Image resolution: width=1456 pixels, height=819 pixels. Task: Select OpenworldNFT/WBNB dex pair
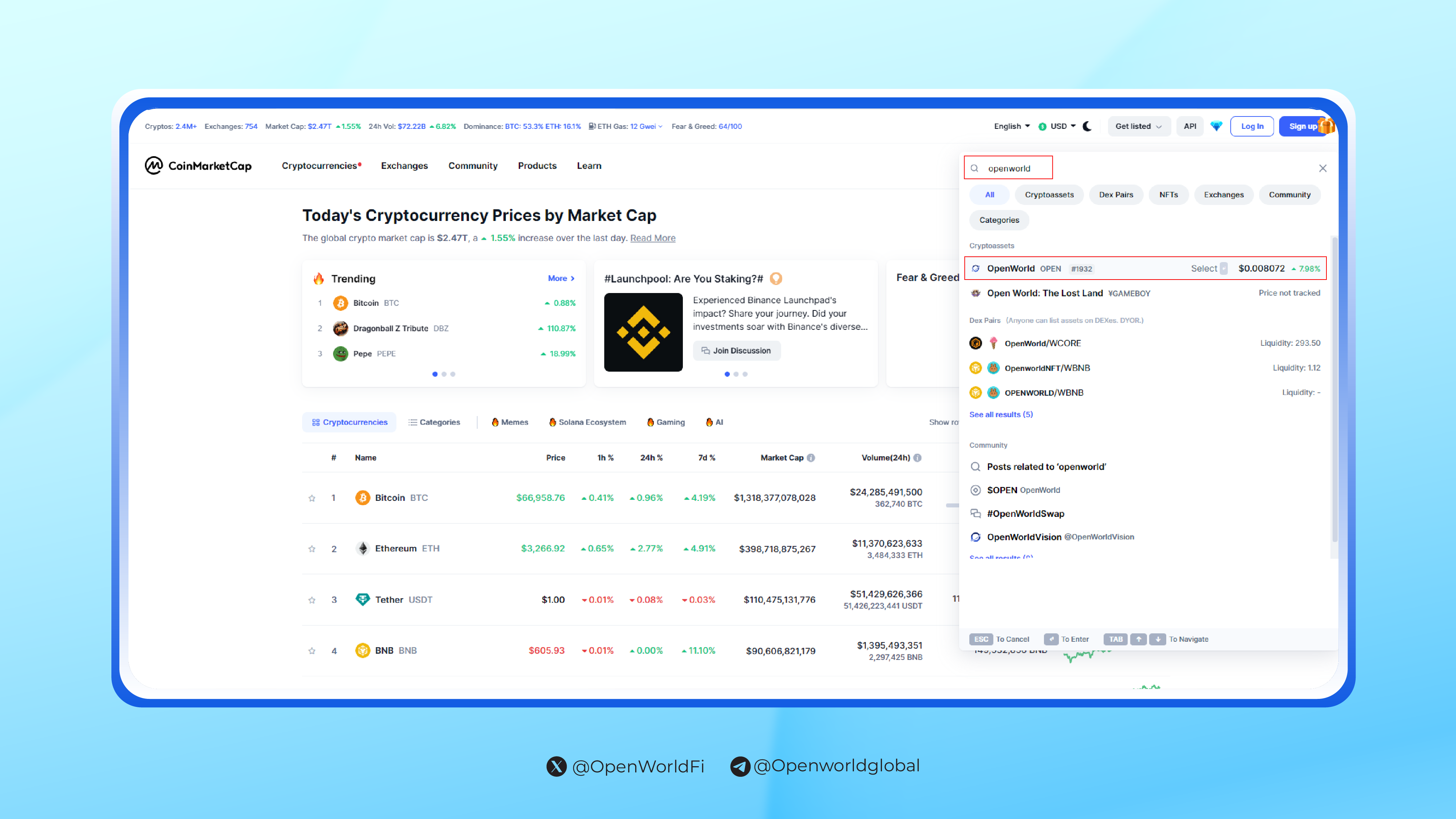[1144, 368]
